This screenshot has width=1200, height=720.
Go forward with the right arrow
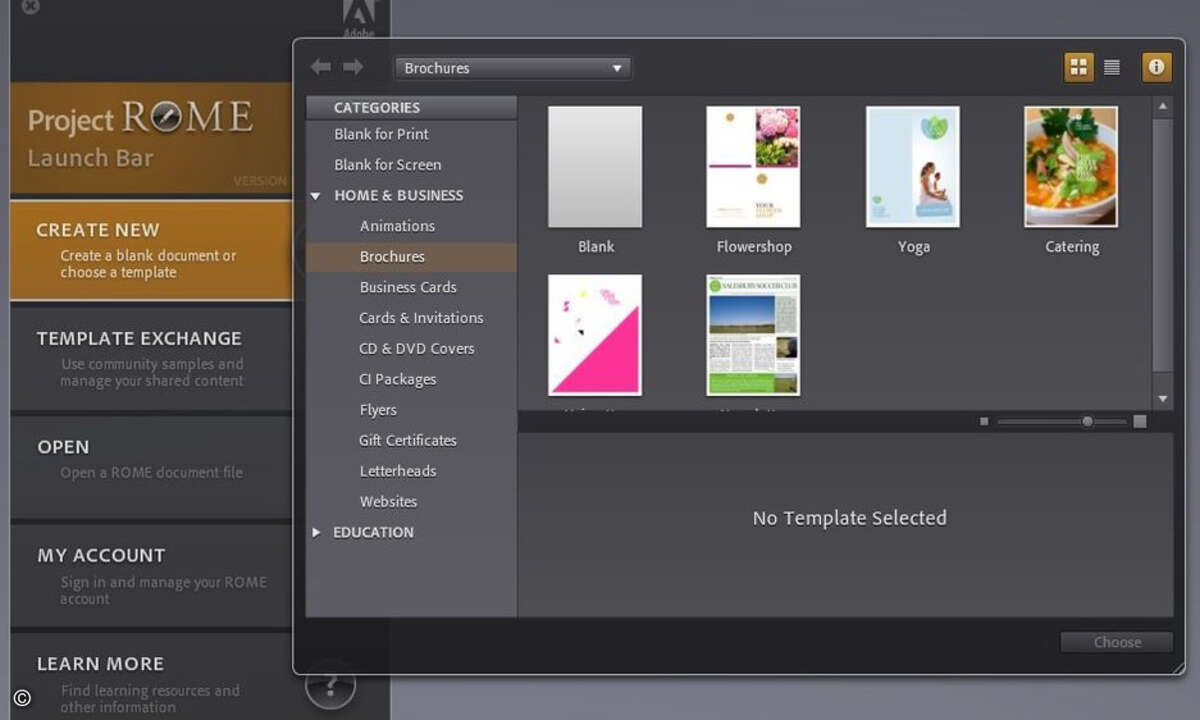click(x=353, y=67)
